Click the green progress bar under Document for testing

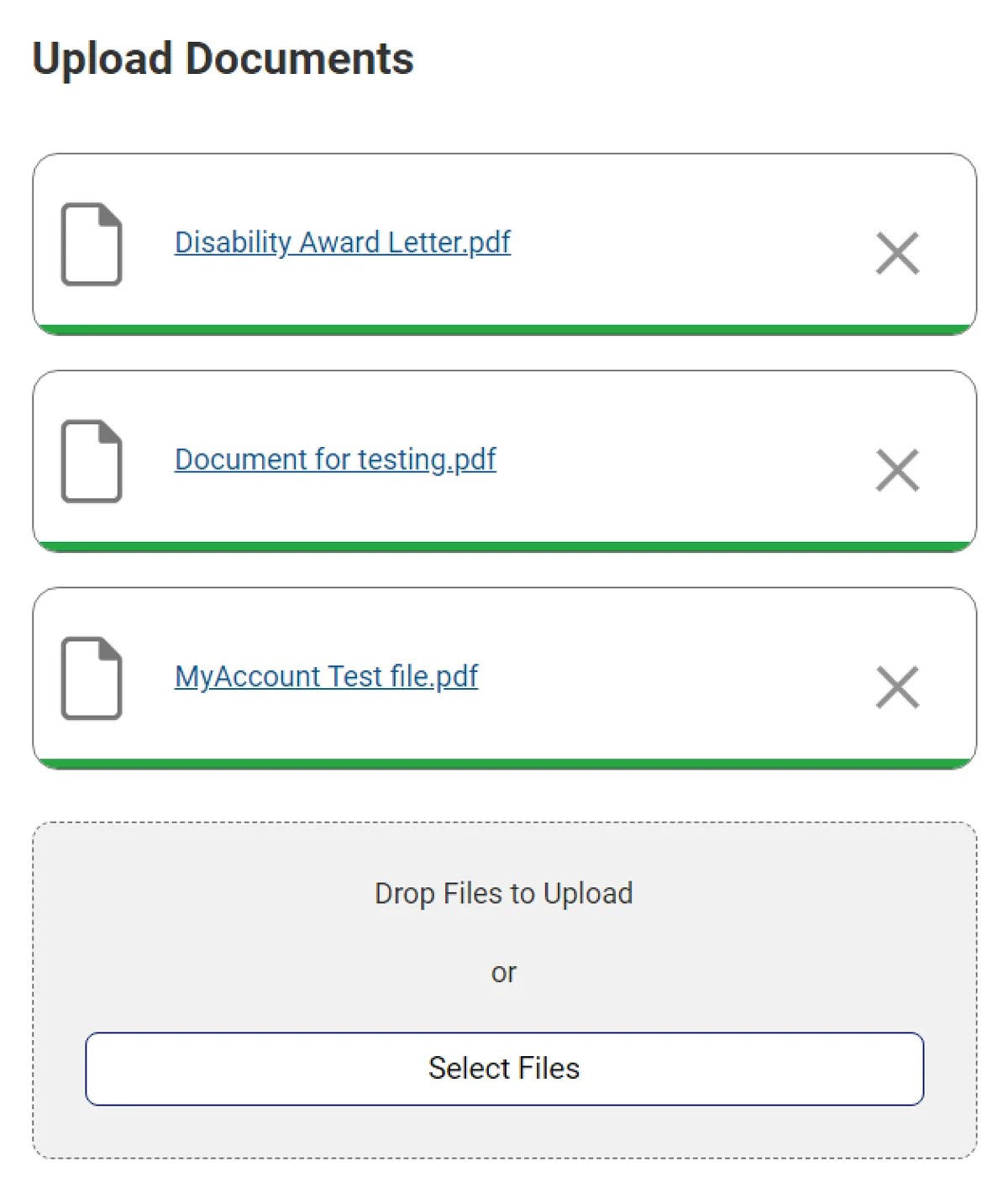click(504, 546)
